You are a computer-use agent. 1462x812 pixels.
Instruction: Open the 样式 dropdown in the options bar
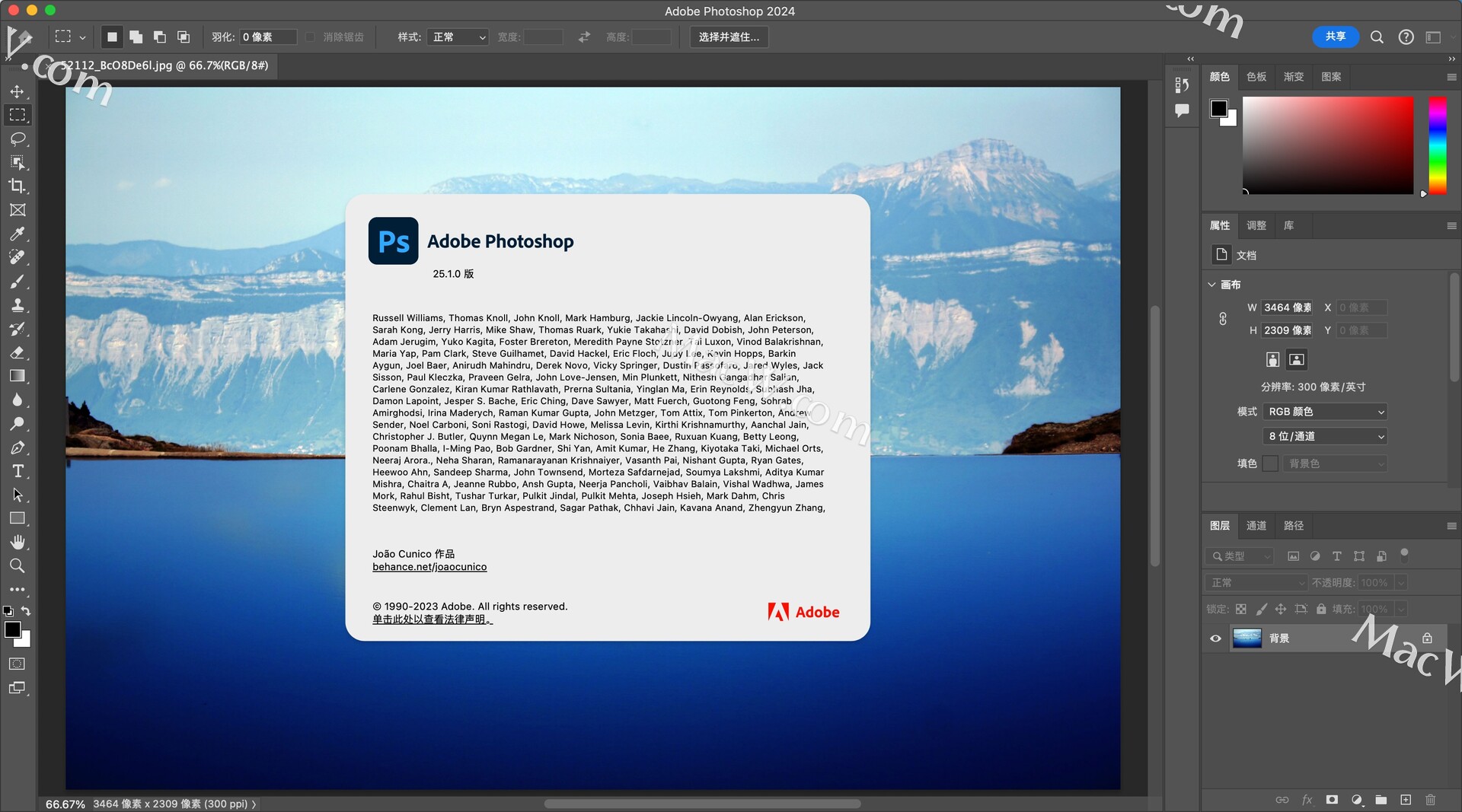[457, 37]
